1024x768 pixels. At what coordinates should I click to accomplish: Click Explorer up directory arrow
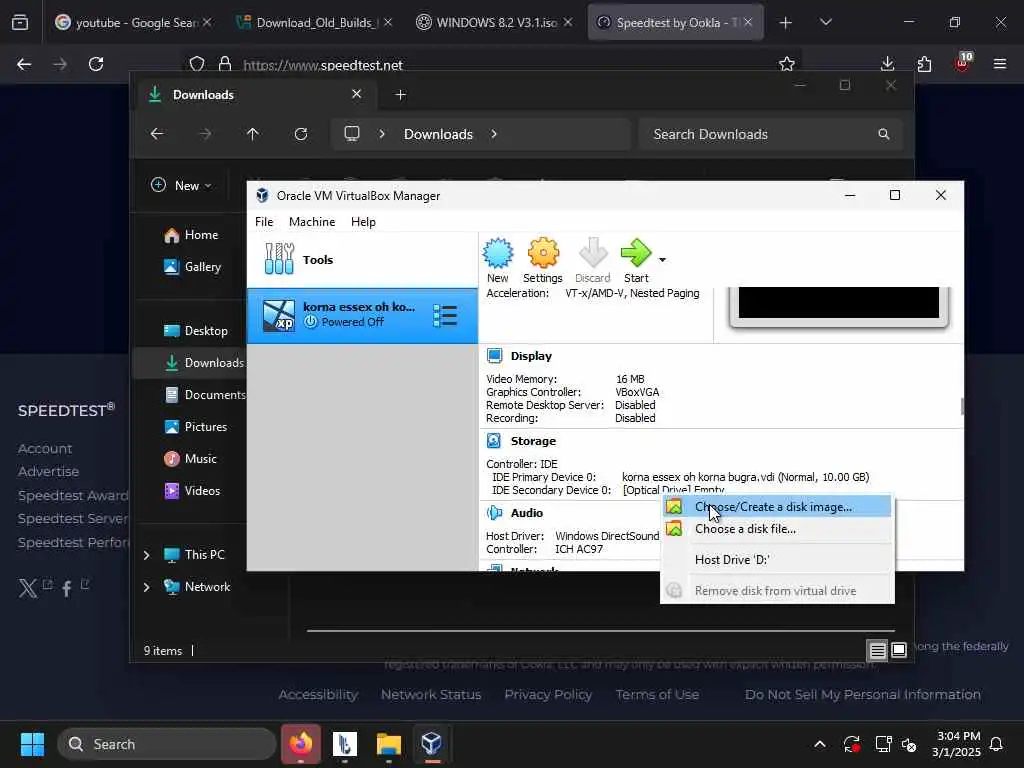253,134
